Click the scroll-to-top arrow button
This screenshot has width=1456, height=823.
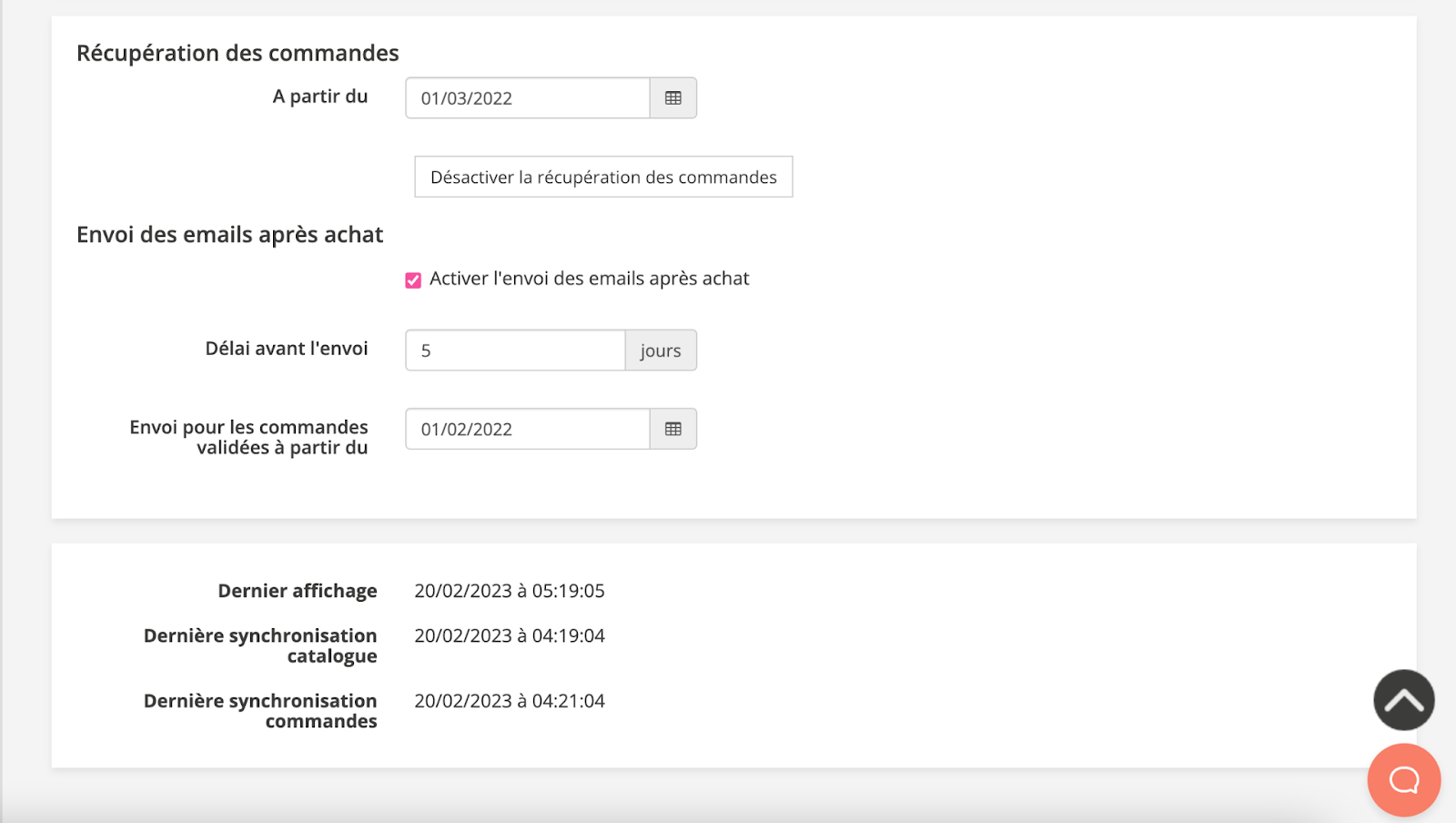[1403, 699]
